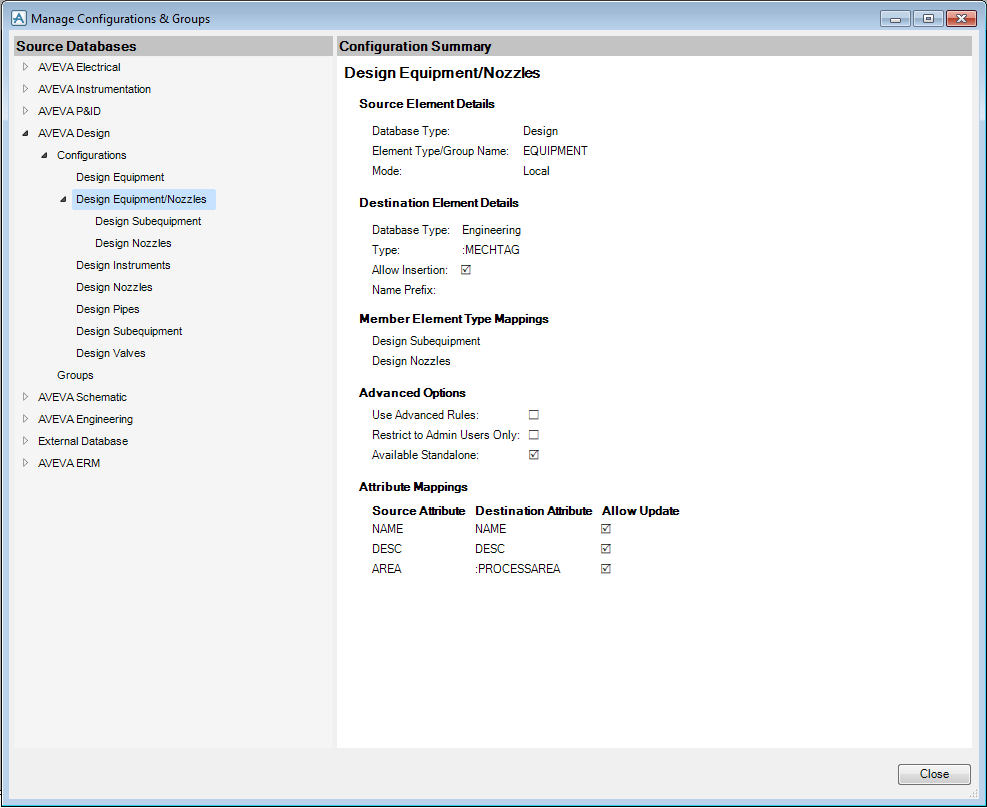Select Design Equipment configuration
The image size is (987, 808).
point(120,177)
